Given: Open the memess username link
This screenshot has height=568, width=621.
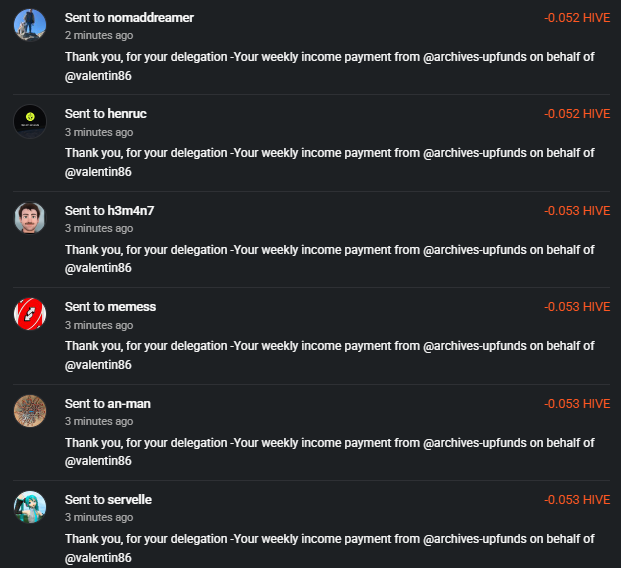Looking at the screenshot, I should point(131,307).
